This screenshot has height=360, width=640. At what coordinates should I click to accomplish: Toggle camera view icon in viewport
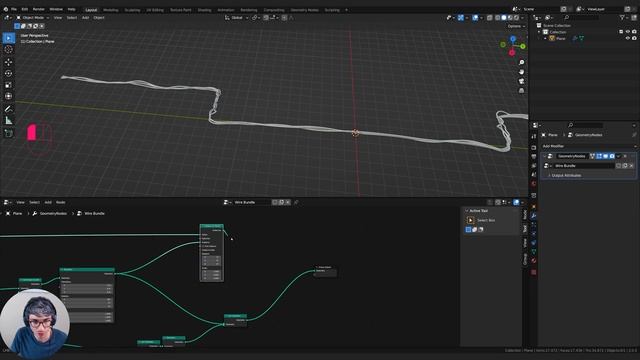click(521, 81)
